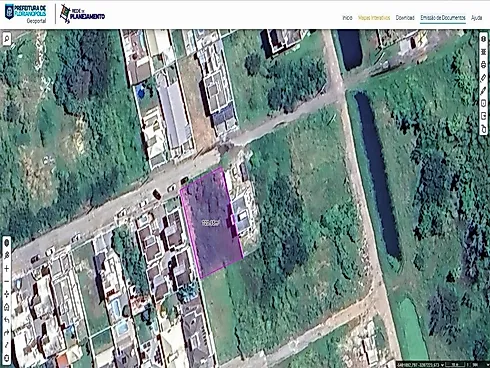Click the Rede de Planejamento logo
This screenshot has height=368, width=490.
click(82, 14)
